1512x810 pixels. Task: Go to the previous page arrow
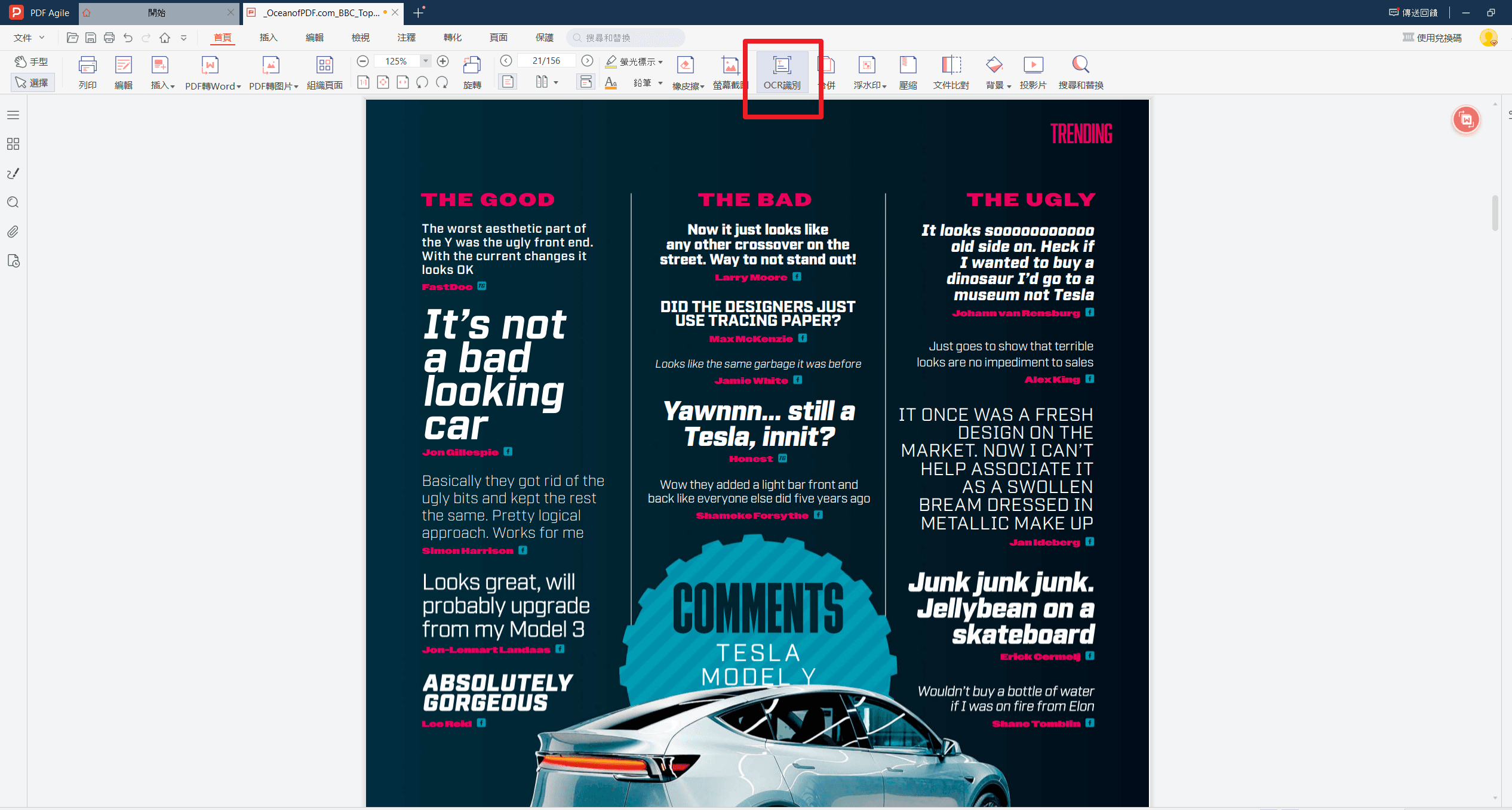pos(506,61)
